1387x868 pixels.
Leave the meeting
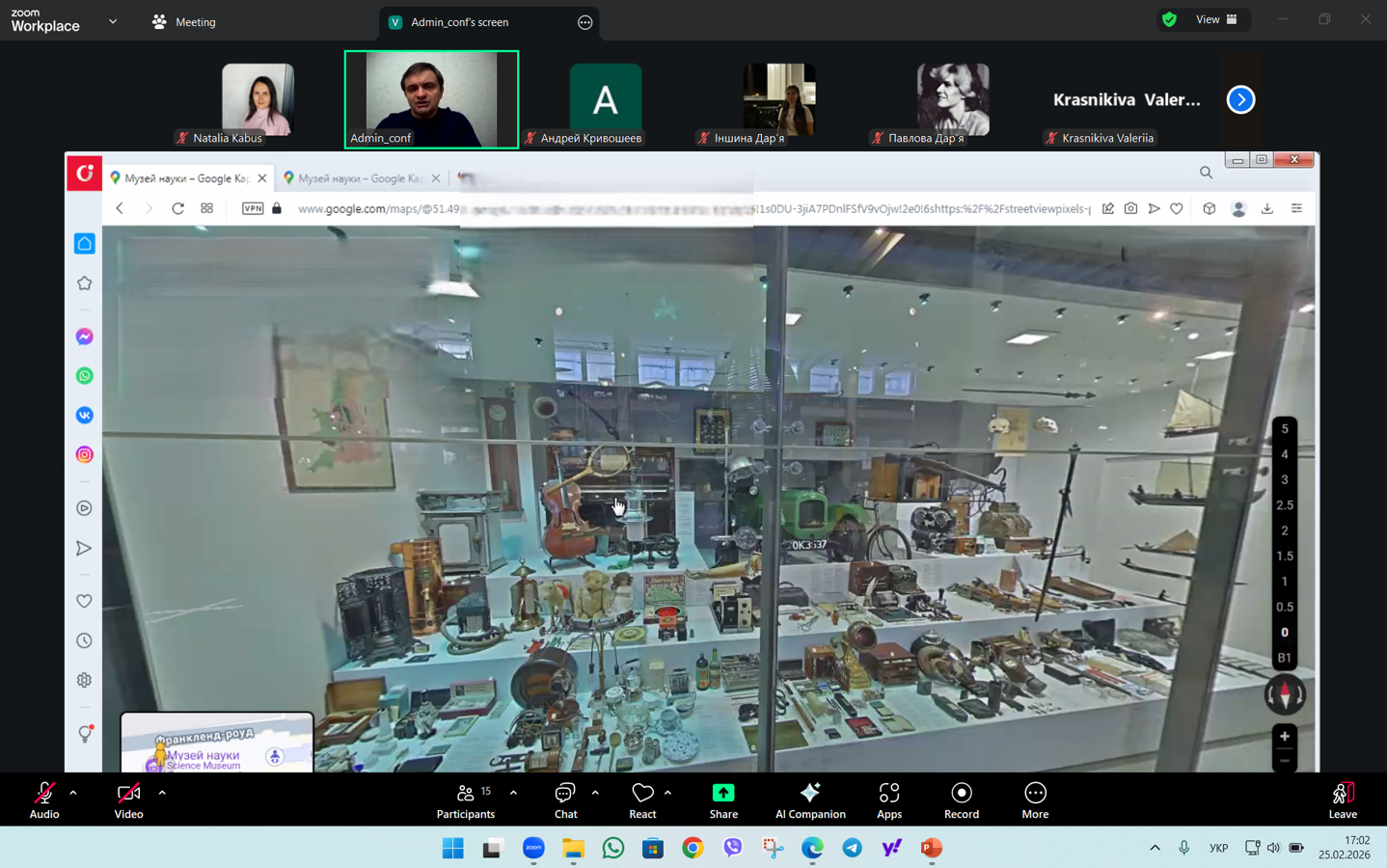coord(1342,800)
